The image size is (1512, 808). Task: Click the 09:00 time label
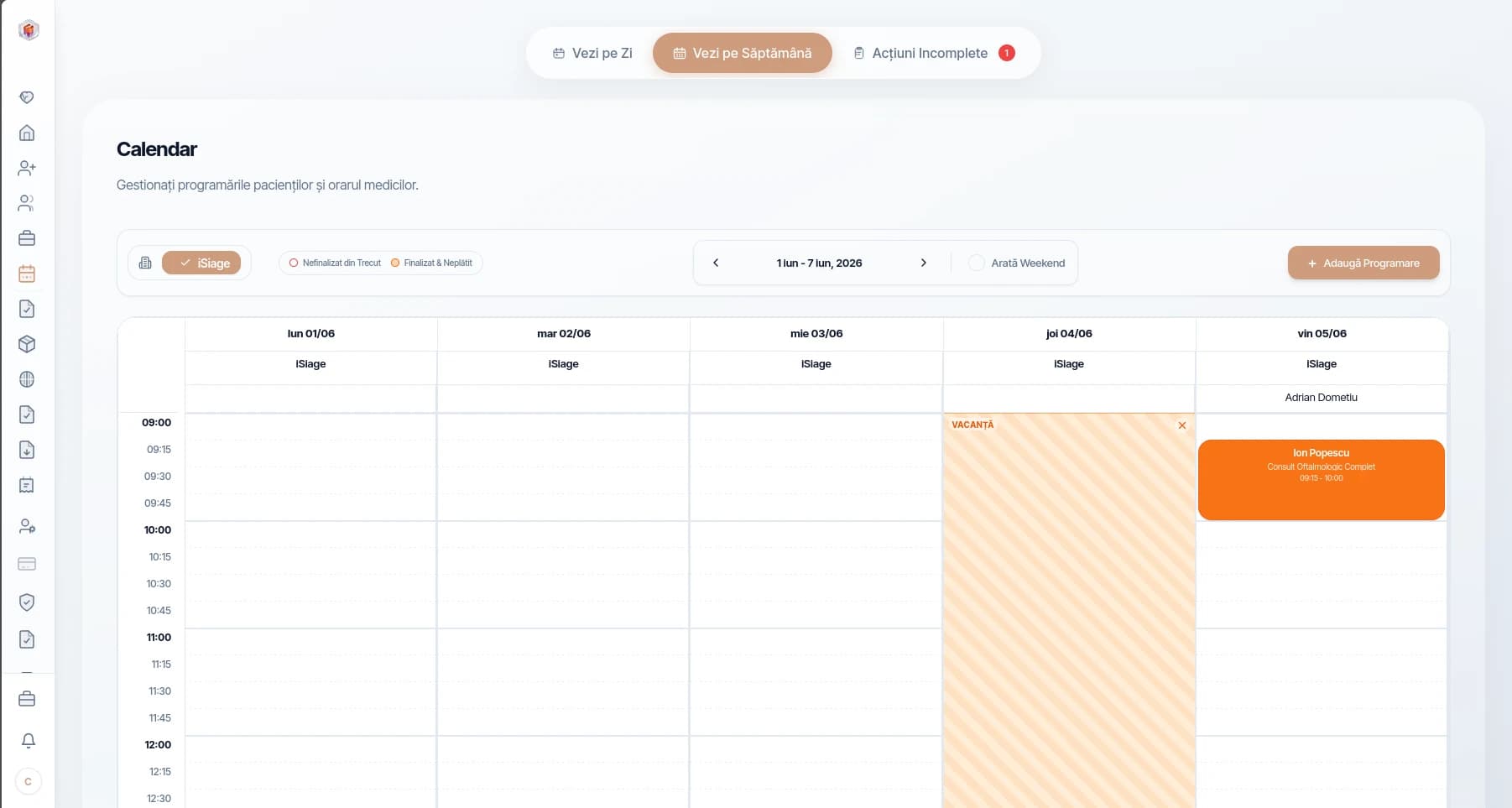click(x=156, y=423)
